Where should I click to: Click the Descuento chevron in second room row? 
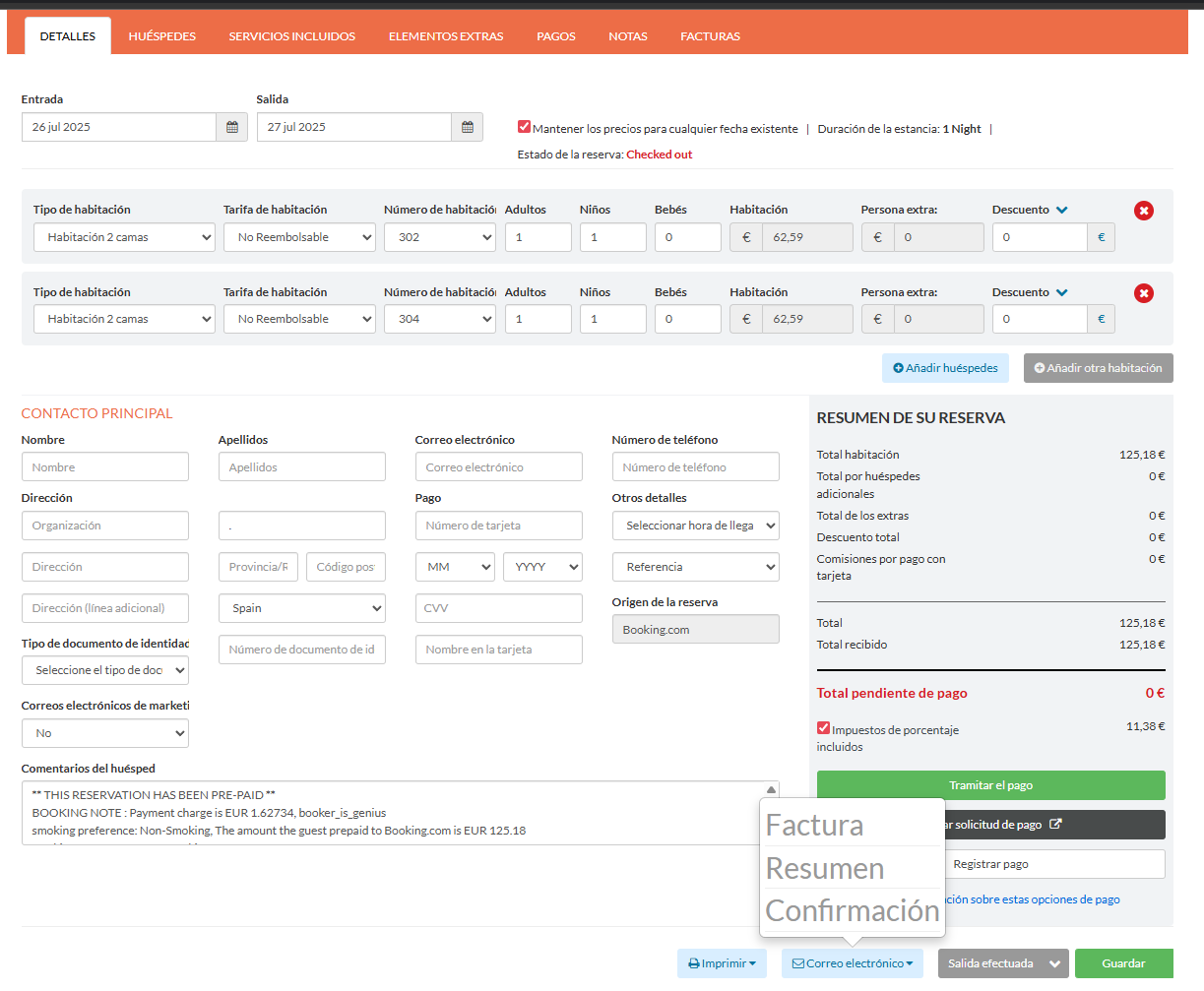coord(1062,292)
